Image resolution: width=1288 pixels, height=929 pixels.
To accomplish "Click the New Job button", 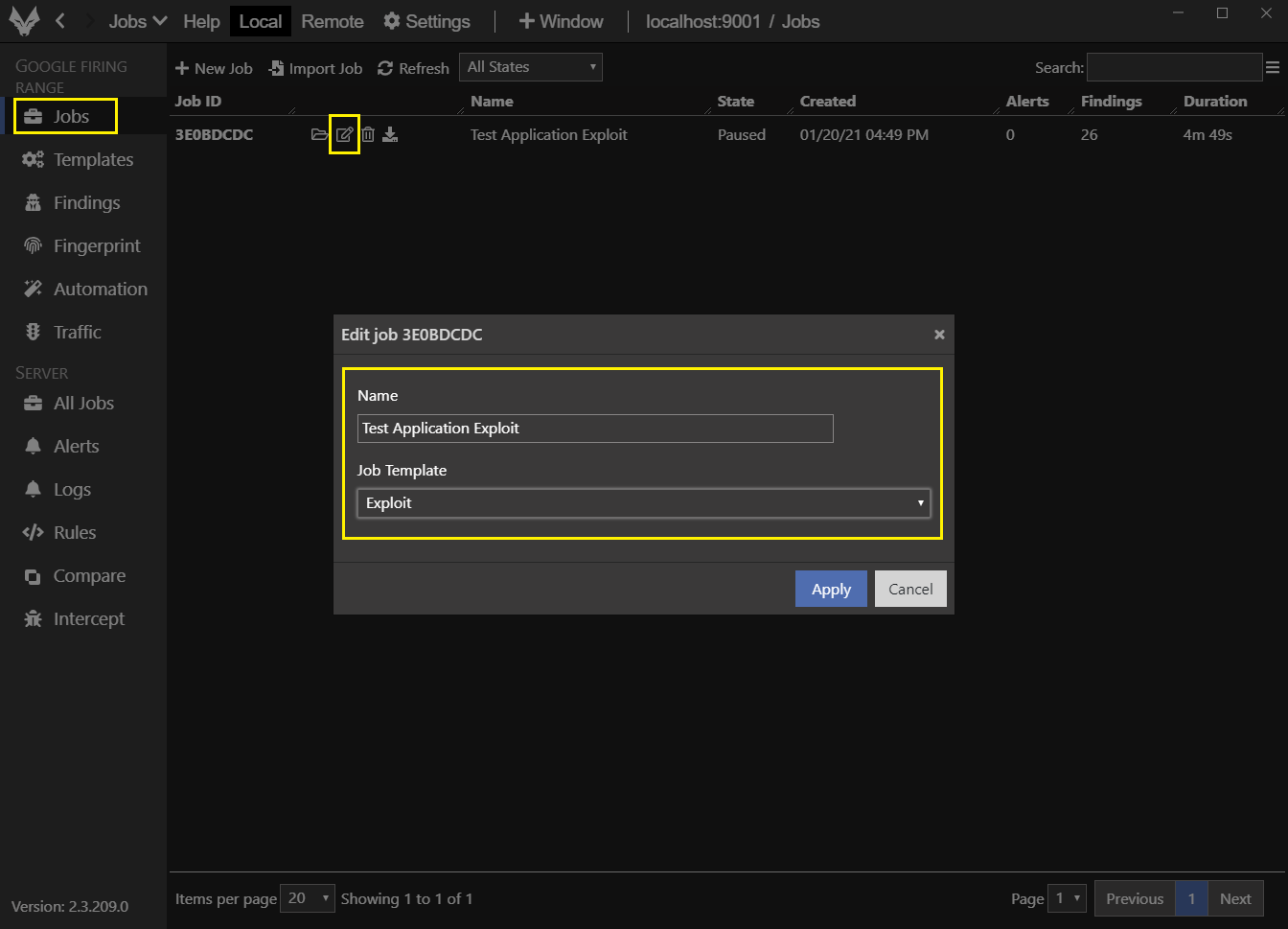I will pos(214,68).
